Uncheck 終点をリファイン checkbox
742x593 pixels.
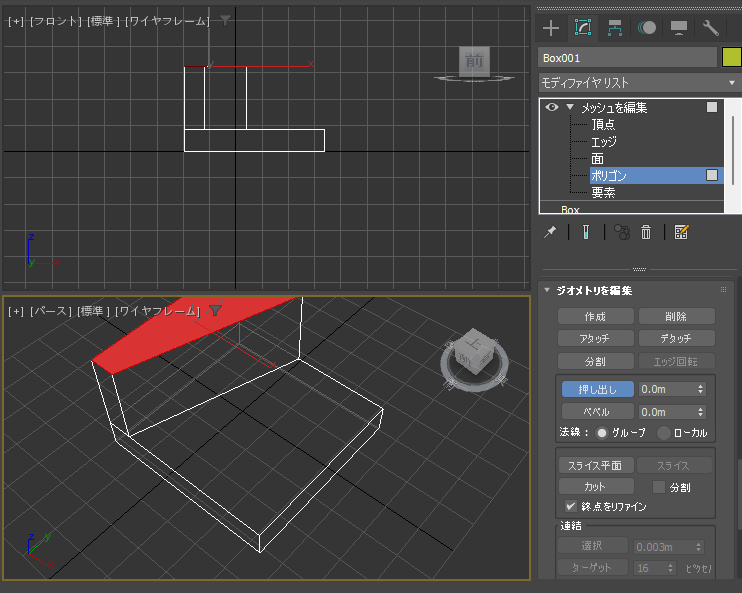(571, 506)
